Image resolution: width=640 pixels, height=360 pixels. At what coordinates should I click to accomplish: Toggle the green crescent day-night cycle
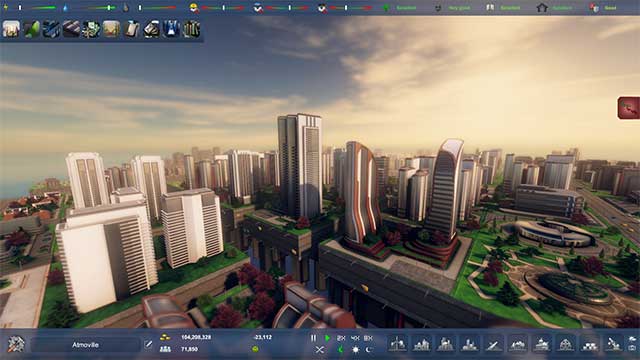[341, 350]
